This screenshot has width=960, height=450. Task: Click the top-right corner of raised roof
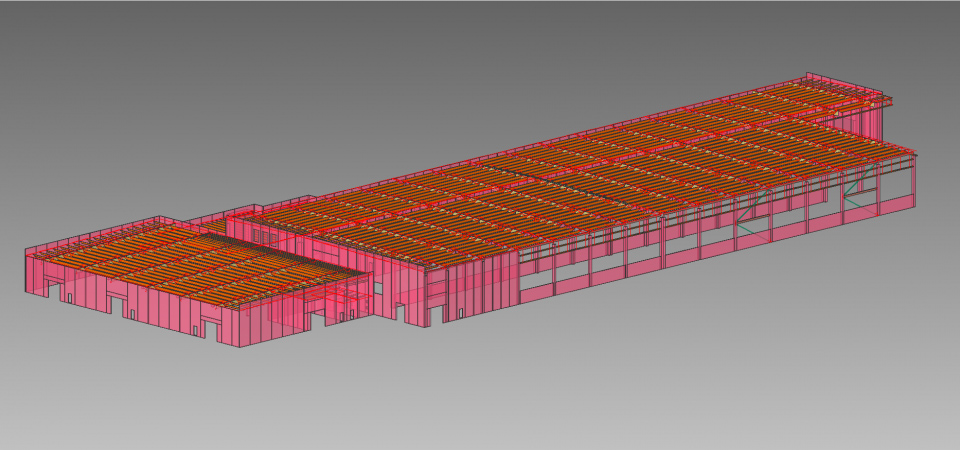coord(889,98)
